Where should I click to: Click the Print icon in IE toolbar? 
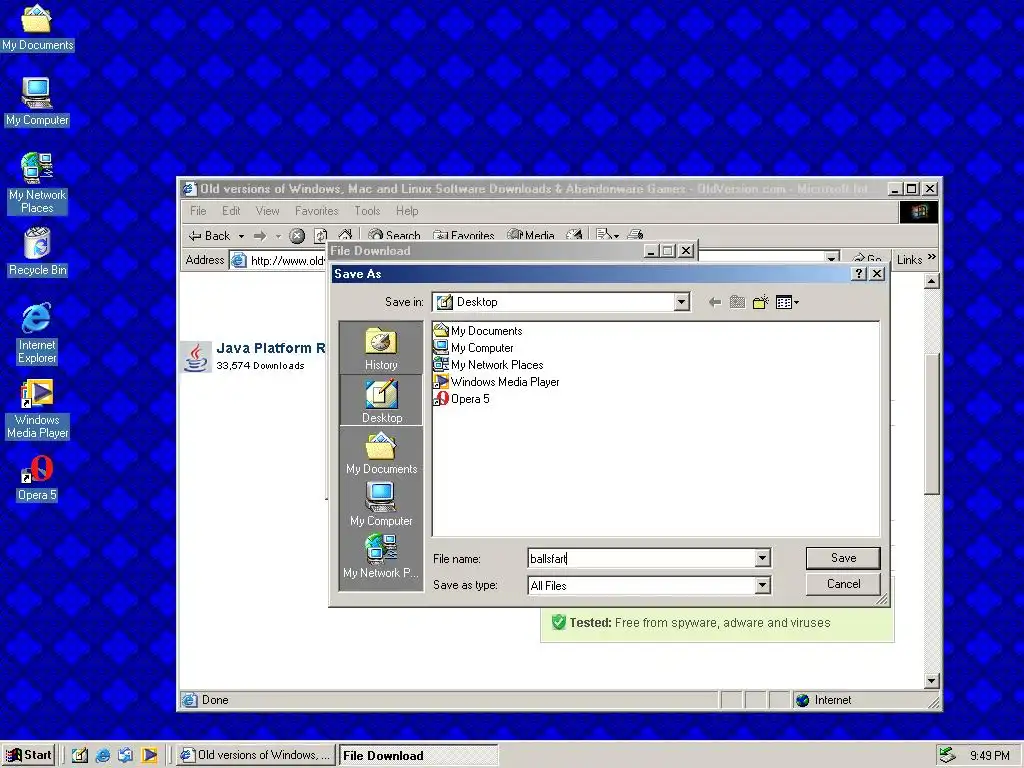tap(635, 234)
